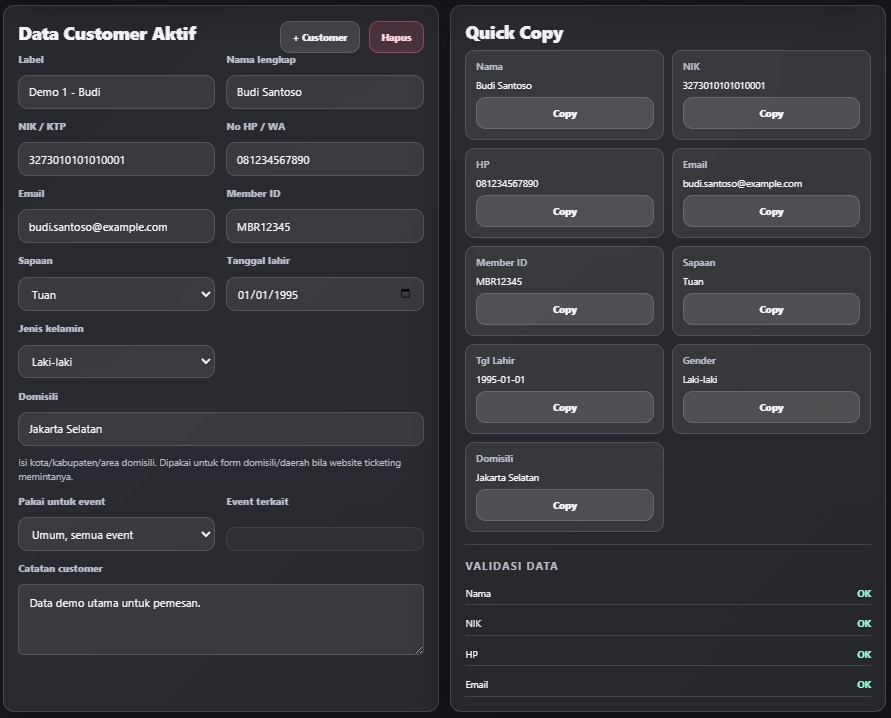
Task: Copy the Tgl Lahir value 1995-01-01
Action: (564, 407)
